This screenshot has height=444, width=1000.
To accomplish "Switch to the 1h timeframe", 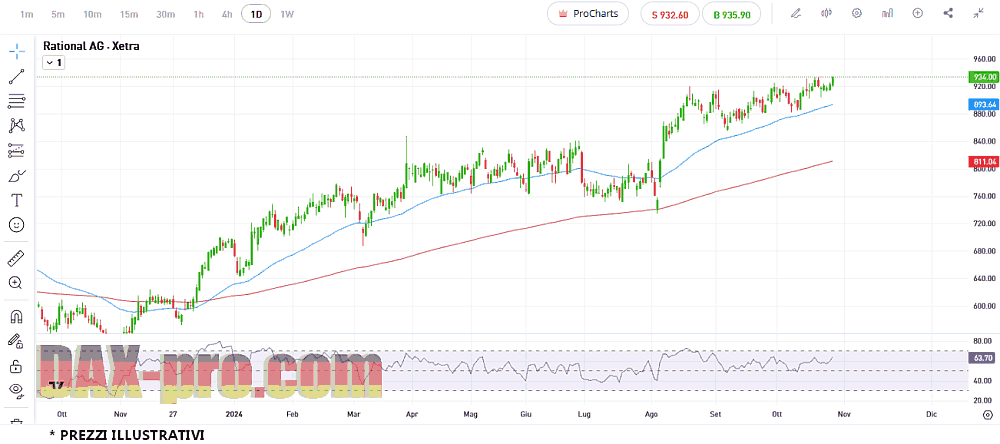I will pyautogui.click(x=198, y=14).
